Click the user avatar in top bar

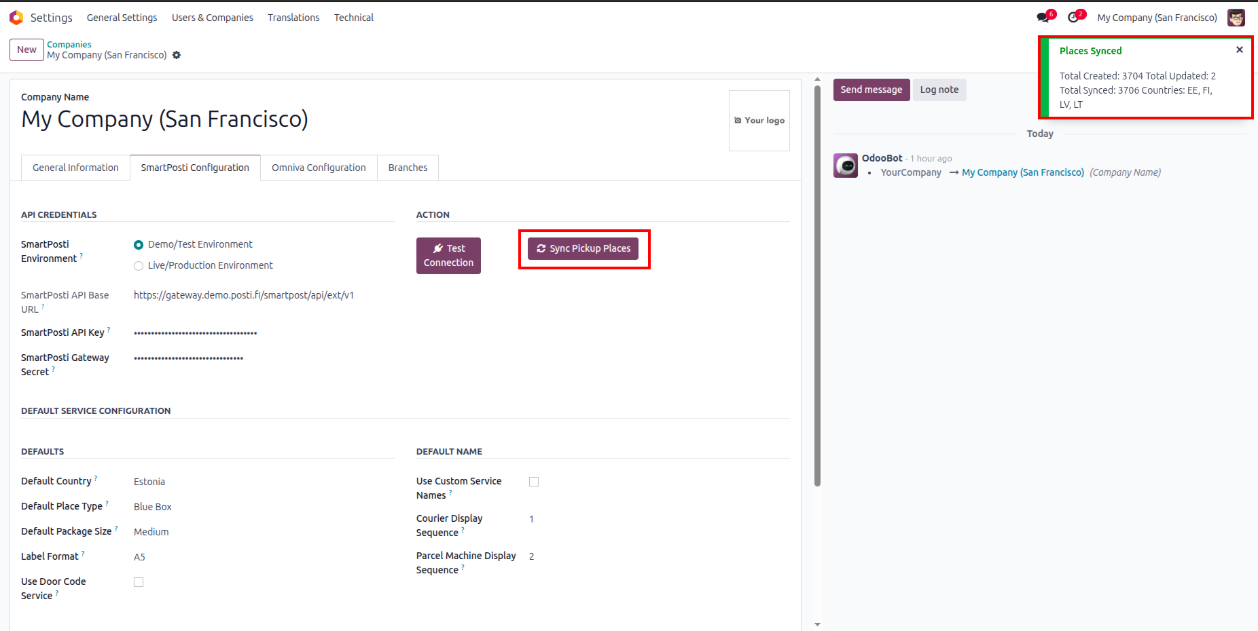click(1236, 17)
